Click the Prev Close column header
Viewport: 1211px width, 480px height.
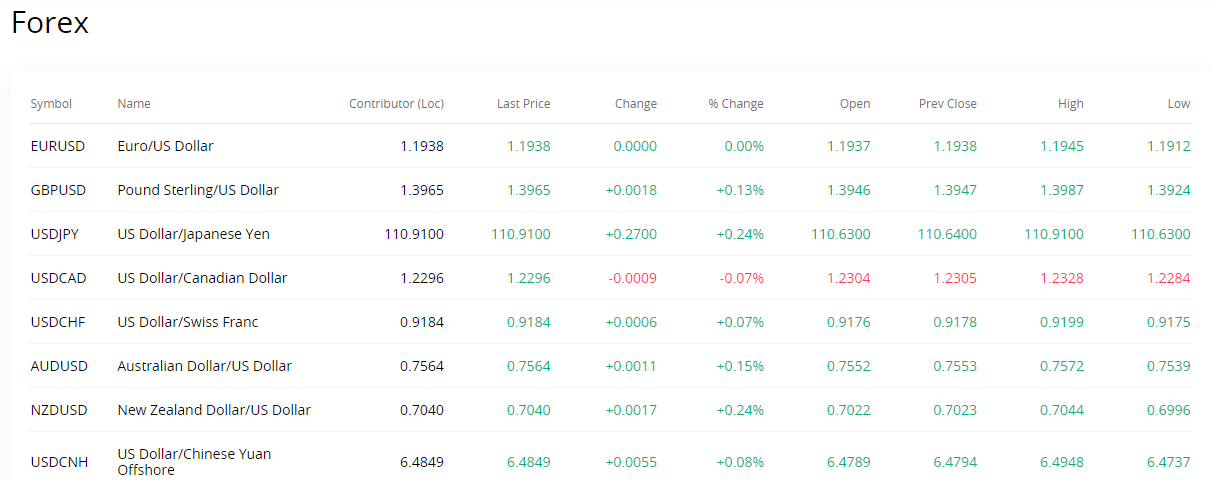point(948,104)
